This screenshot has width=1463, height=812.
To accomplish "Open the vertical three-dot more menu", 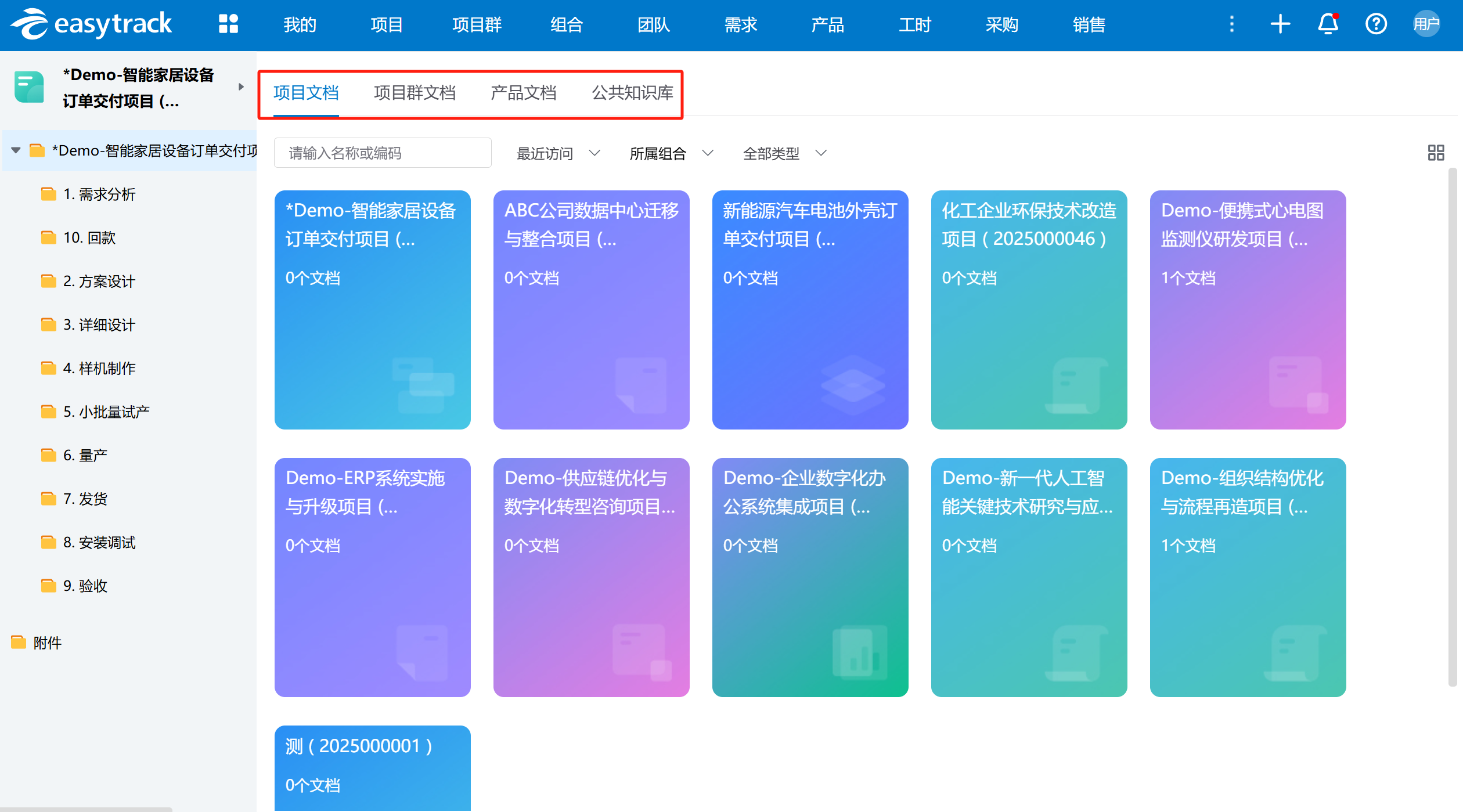I will click(1231, 24).
